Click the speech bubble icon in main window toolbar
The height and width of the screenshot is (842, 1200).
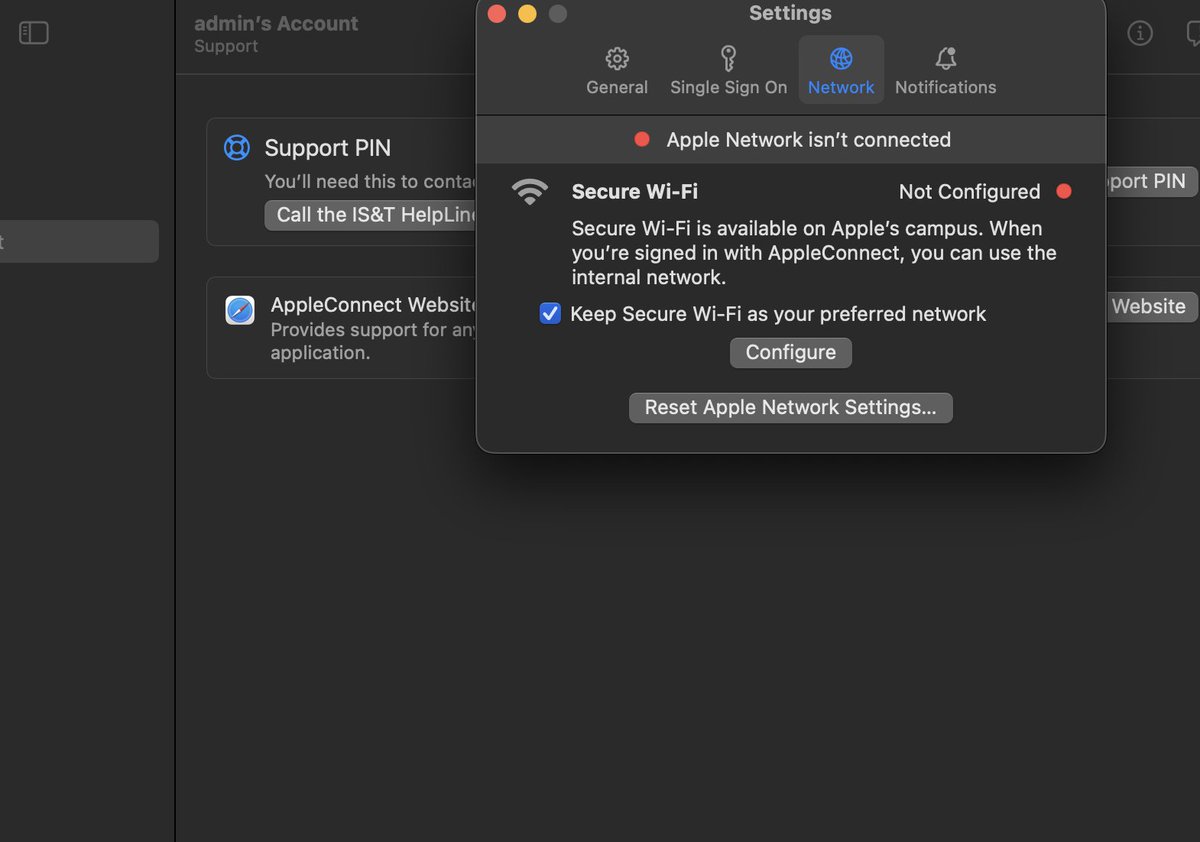point(1192,33)
